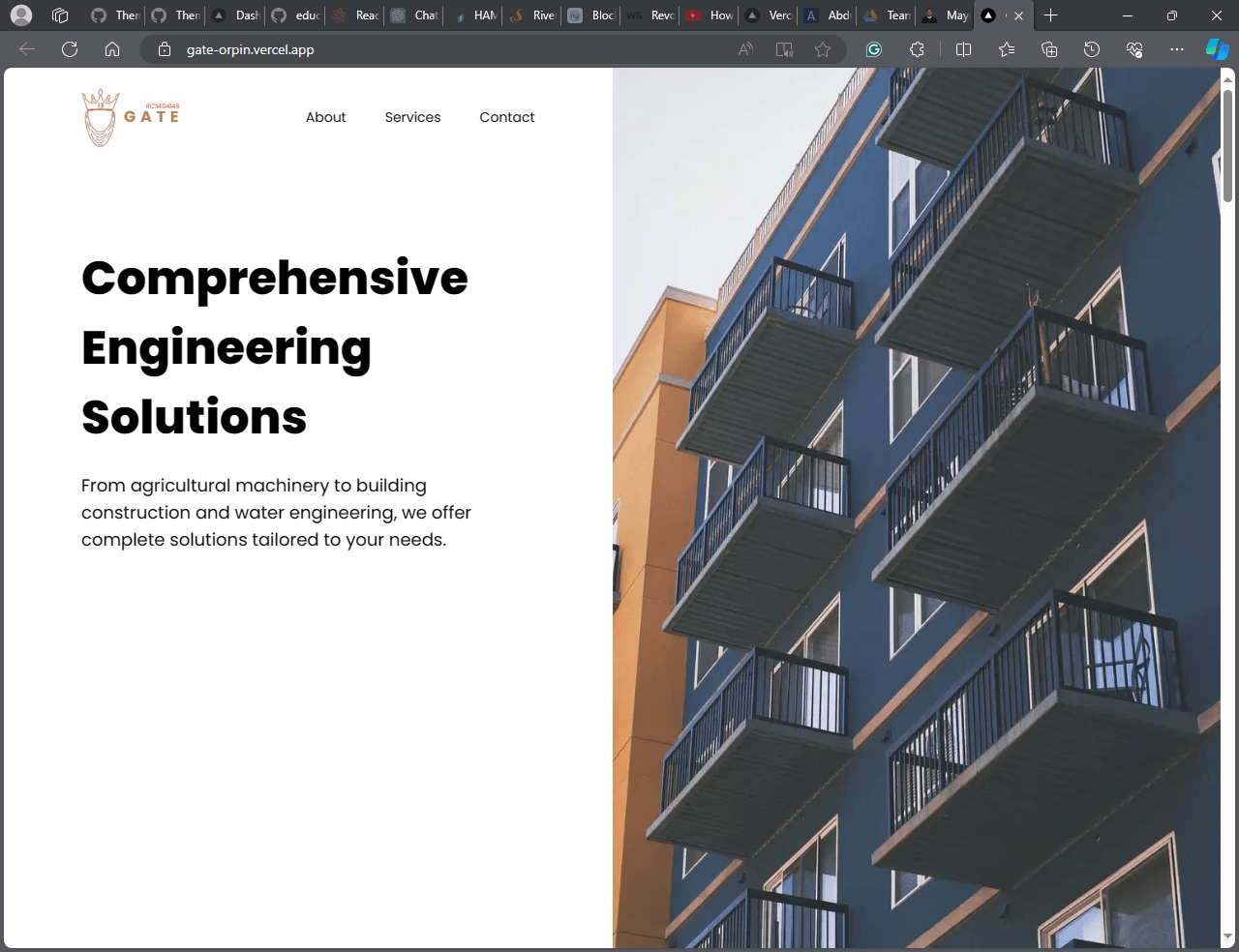Add this page to favorites star
This screenshot has width=1239, height=952.
click(x=823, y=49)
